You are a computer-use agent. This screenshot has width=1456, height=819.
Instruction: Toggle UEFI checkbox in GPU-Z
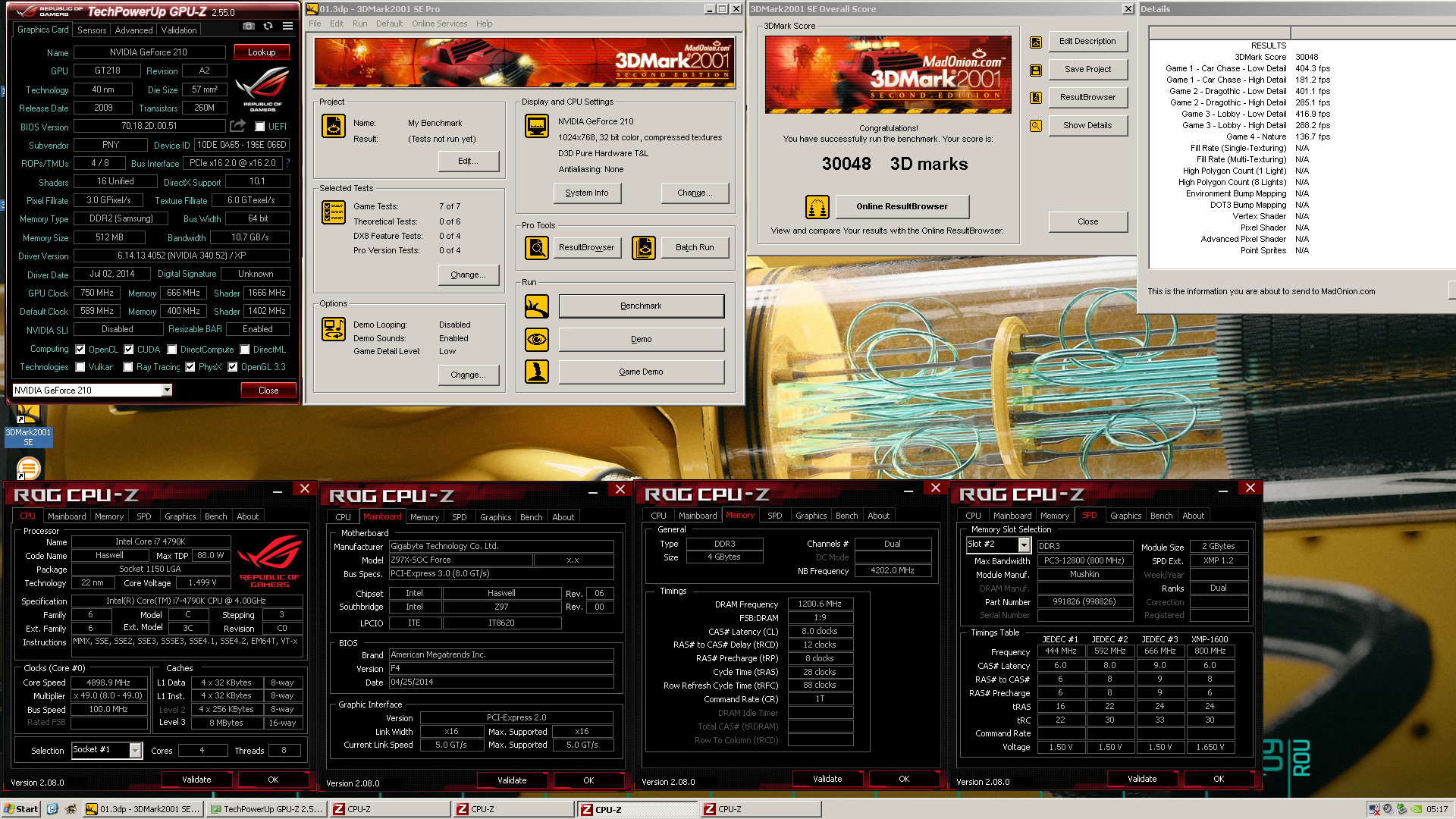260,127
